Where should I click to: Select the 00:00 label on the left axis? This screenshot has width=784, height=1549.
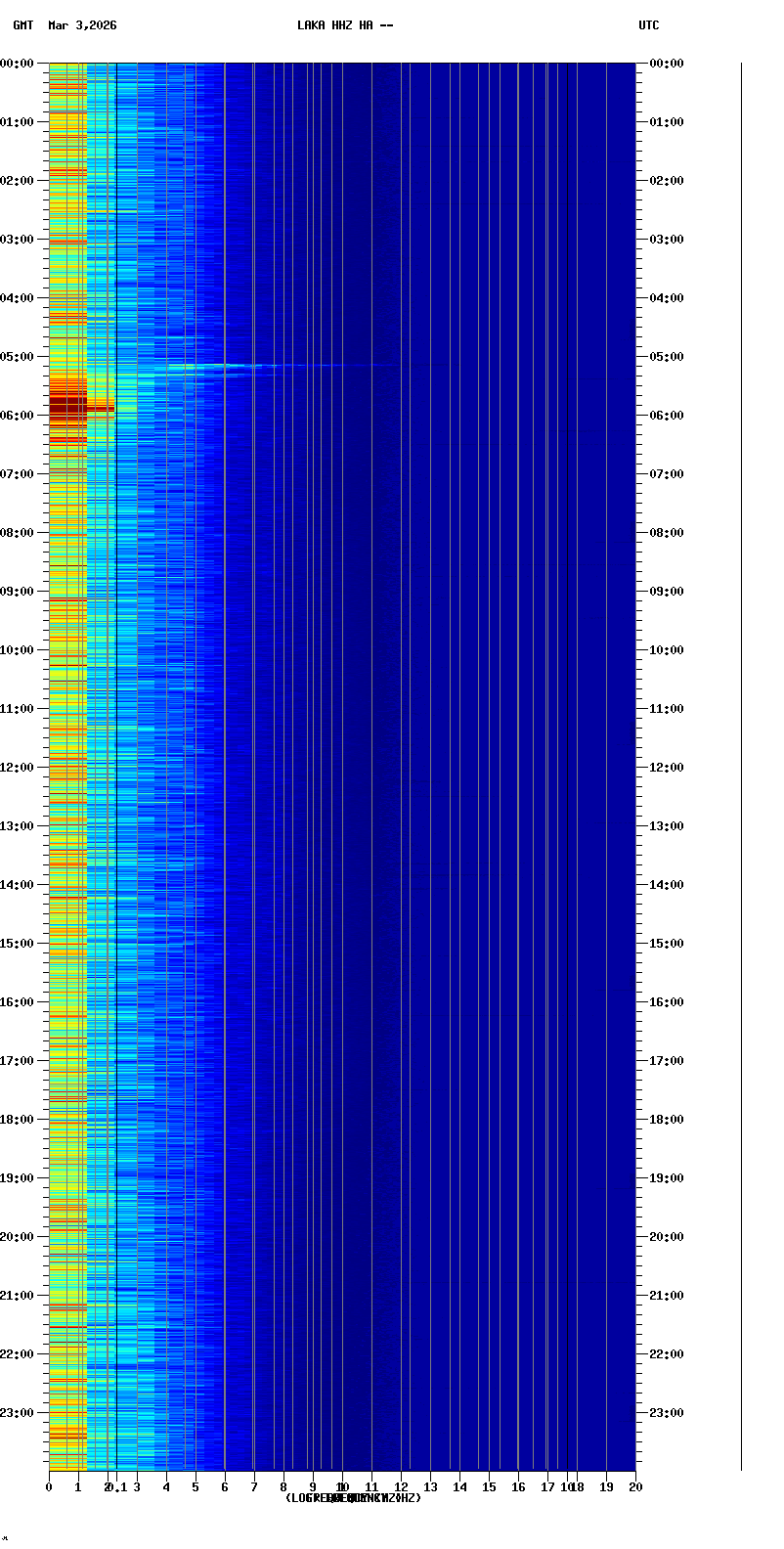coord(17,64)
